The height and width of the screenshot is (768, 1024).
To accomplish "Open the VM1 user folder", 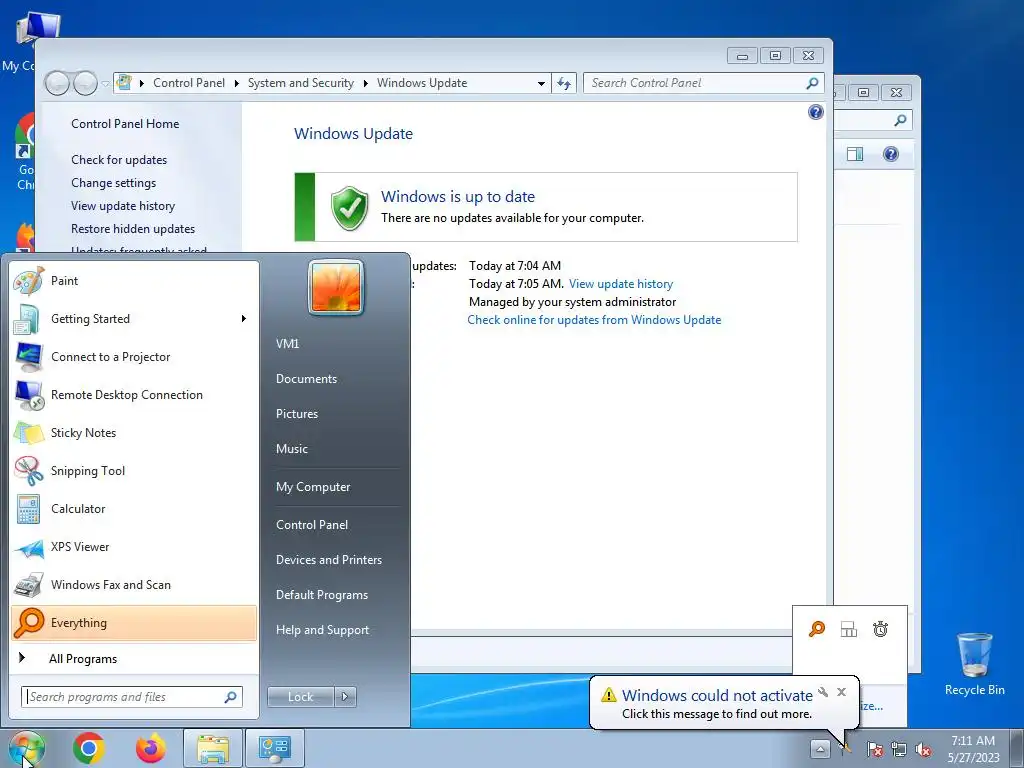I will (287, 344).
